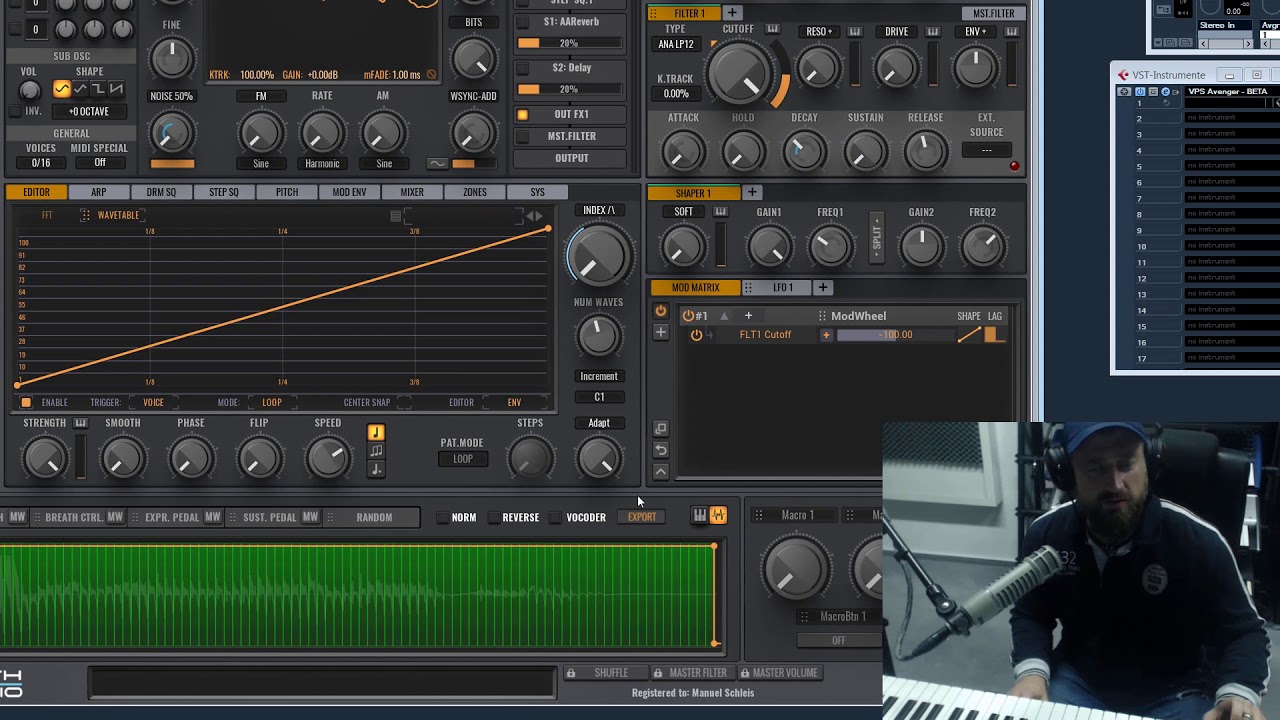This screenshot has width=1280, height=720.
Task: Click the Mod Matrix power icon
Action: point(661,312)
